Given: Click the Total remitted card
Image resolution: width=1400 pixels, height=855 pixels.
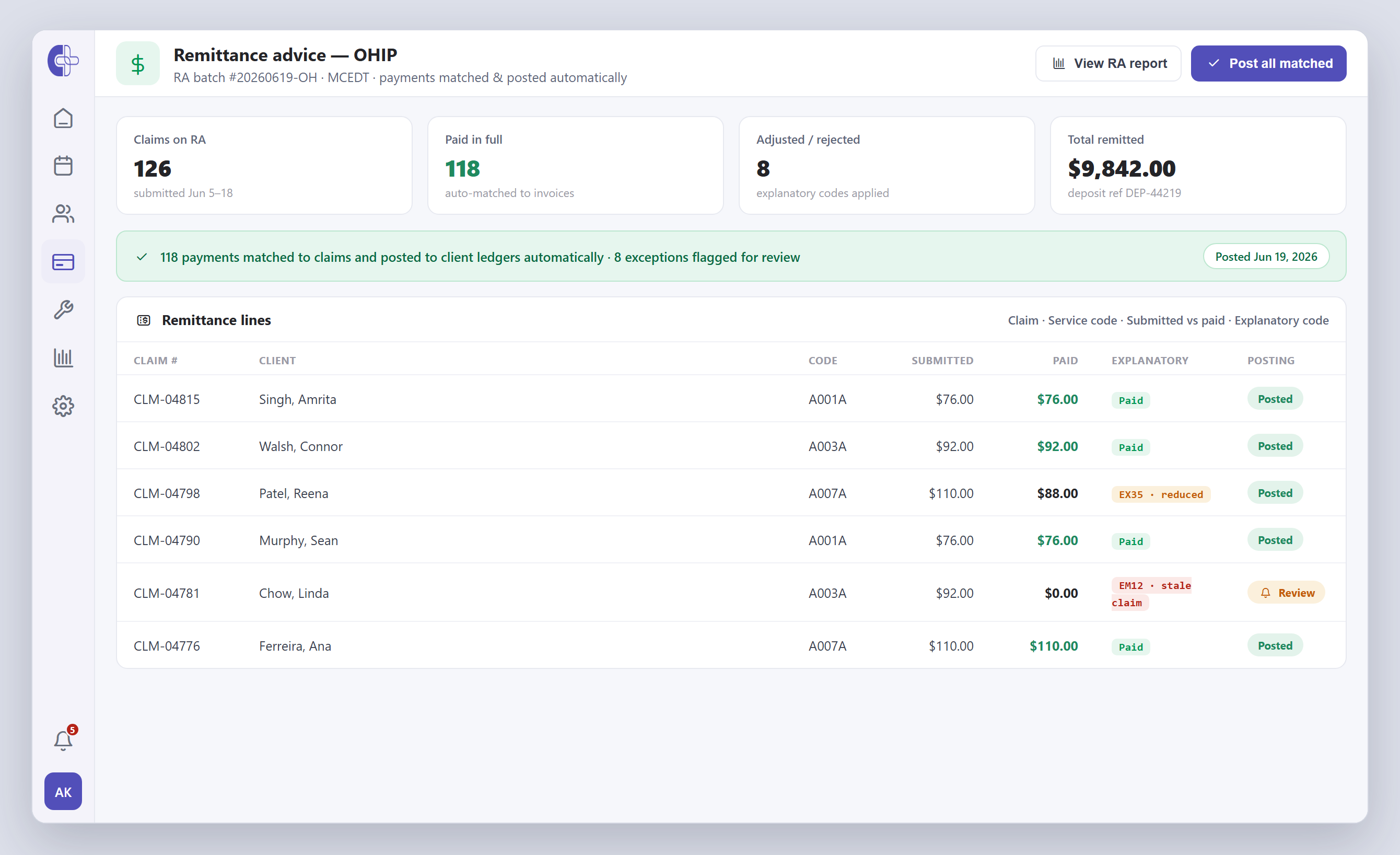Looking at the screenshot, I should (x=1198, y=166).
